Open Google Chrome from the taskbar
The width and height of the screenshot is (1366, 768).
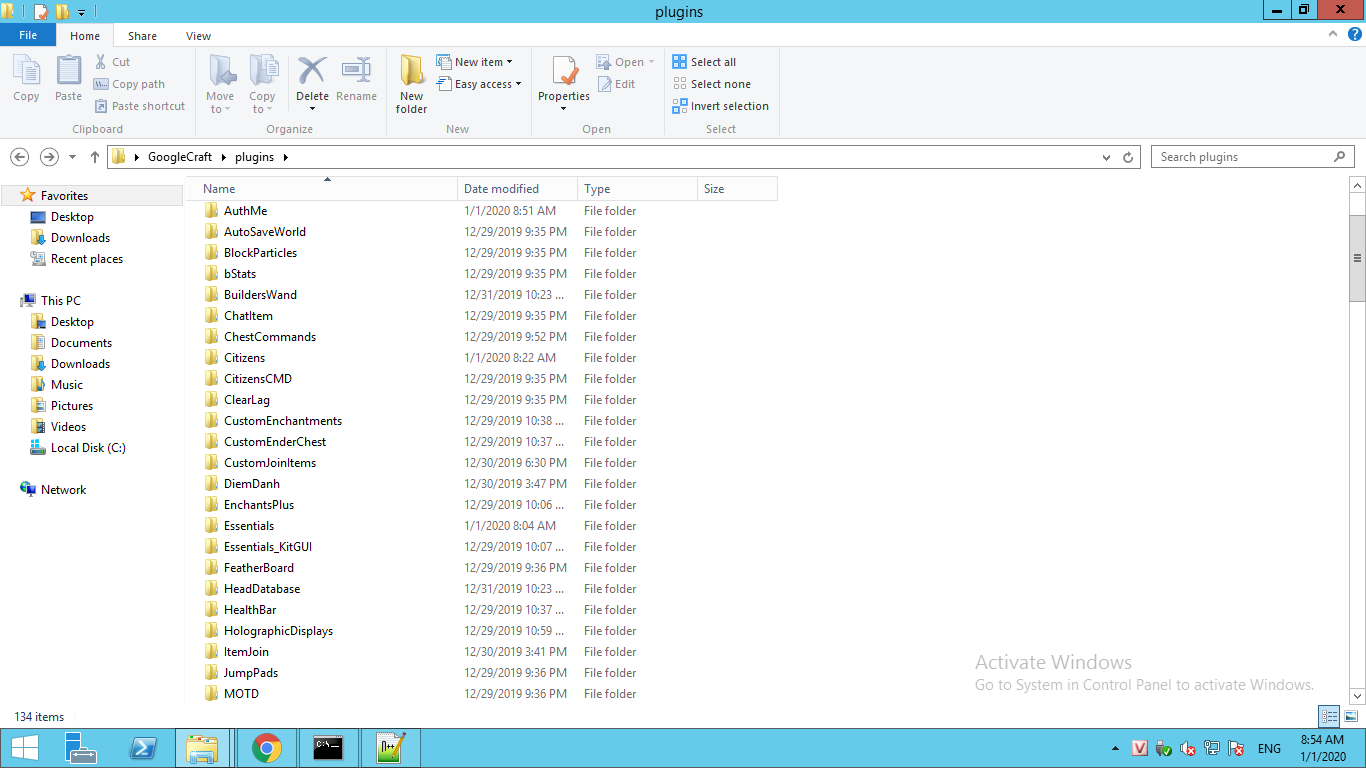[266, 748]
